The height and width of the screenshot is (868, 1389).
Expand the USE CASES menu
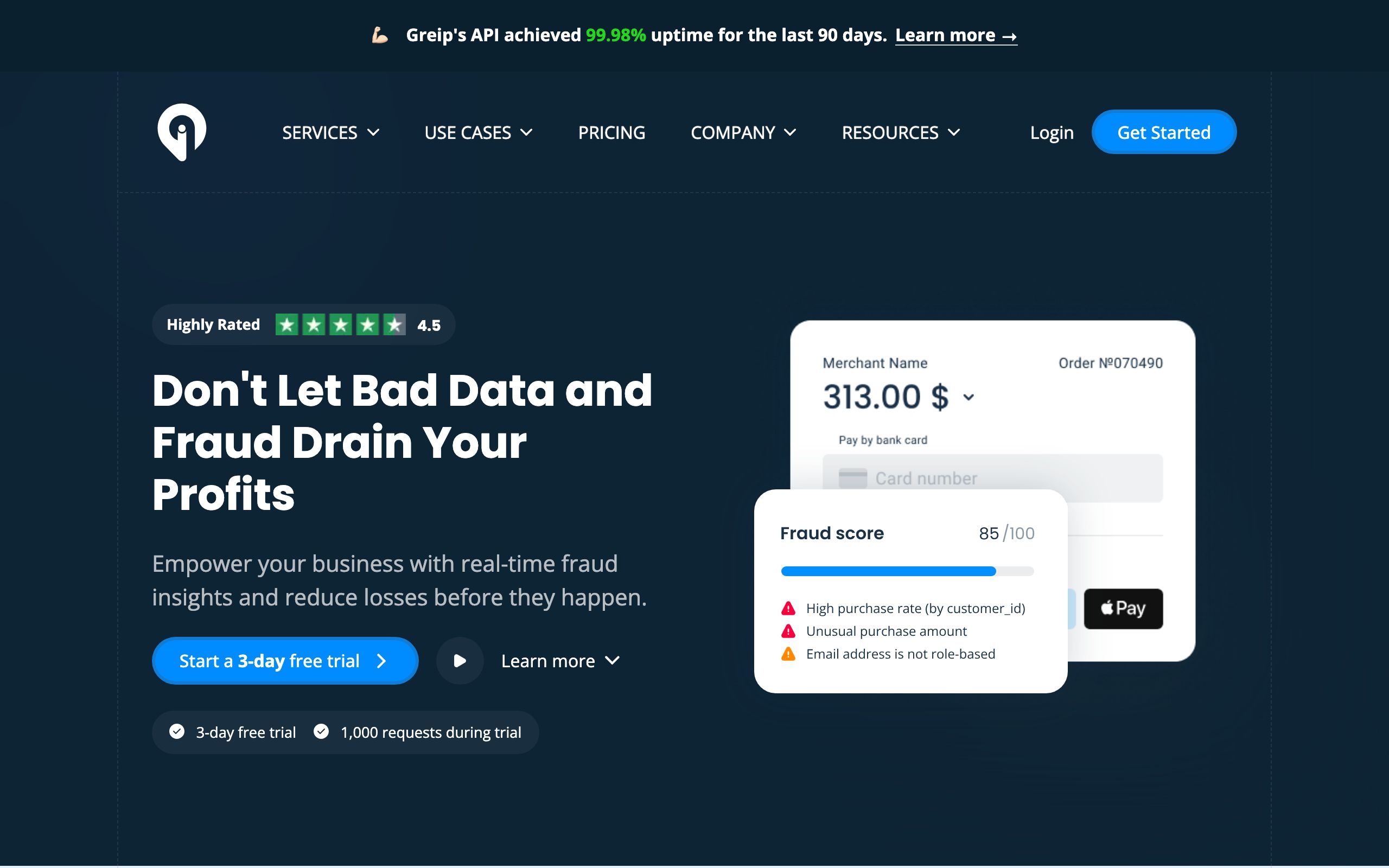[479, 132]
